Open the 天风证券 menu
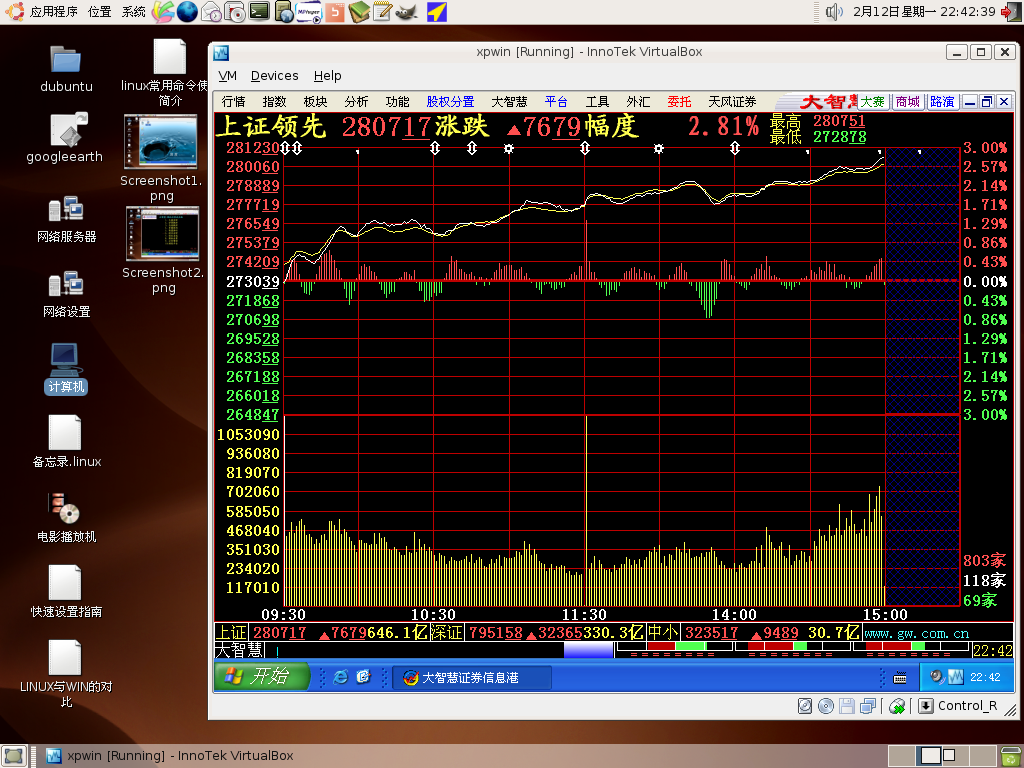This screenshot has width=1024, height=768. click(732, 101)
